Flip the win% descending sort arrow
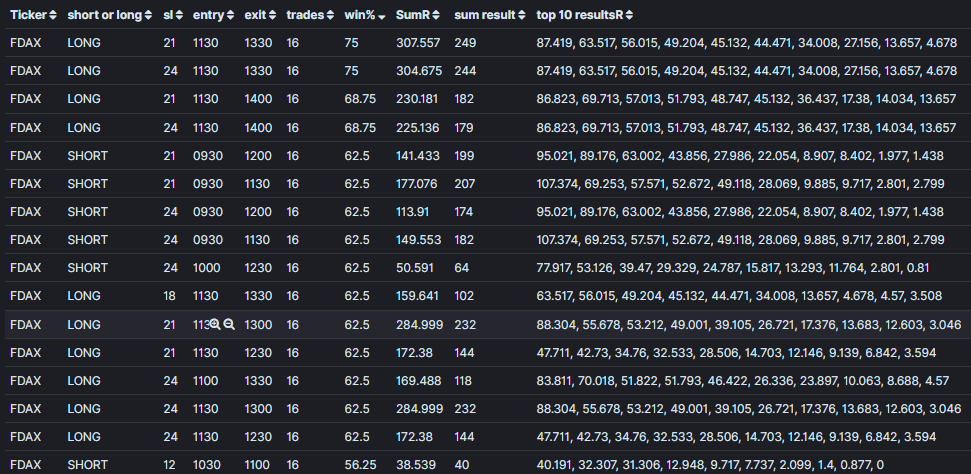 (381, 17)
